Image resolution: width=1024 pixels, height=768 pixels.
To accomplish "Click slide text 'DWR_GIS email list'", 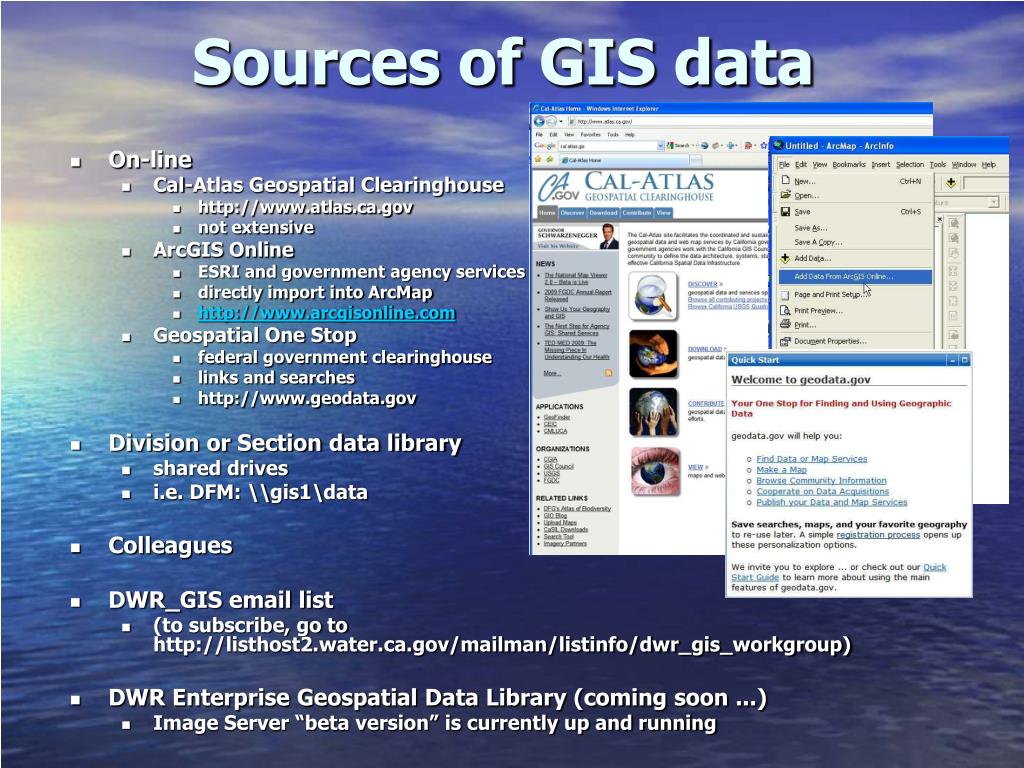I will tap(221, 600).
